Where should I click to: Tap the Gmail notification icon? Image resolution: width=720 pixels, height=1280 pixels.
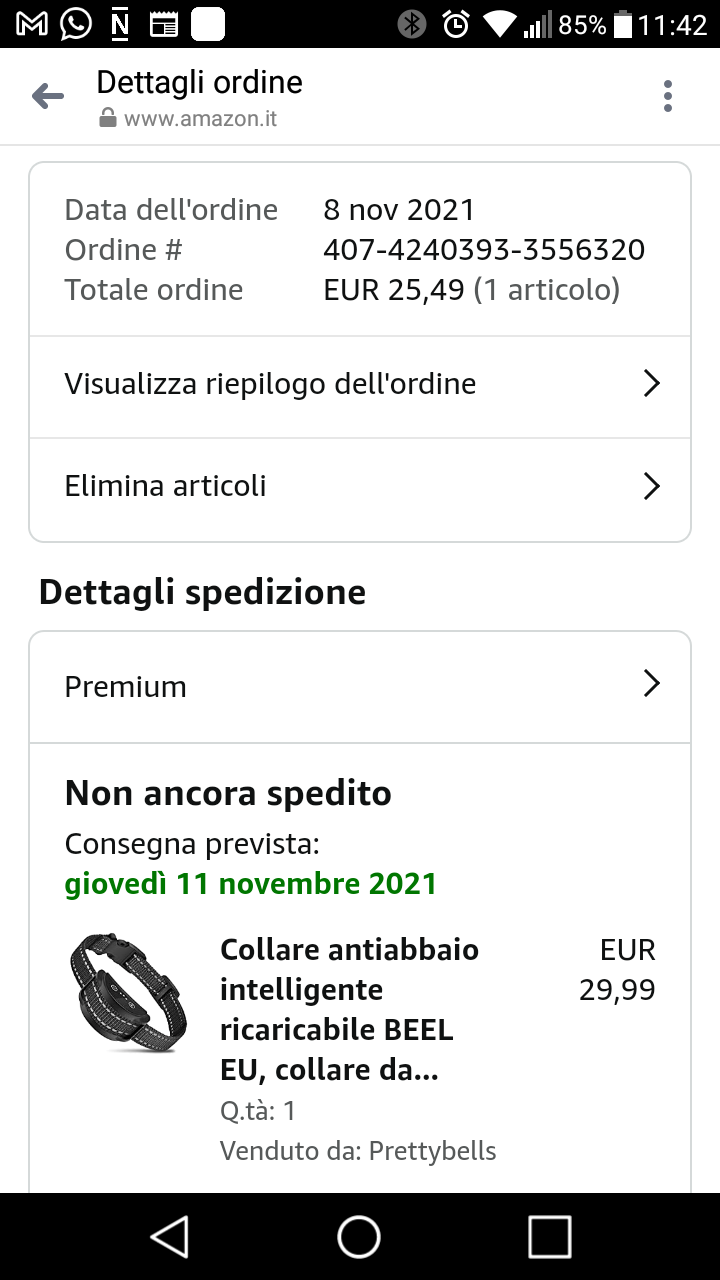coord(32,24)
